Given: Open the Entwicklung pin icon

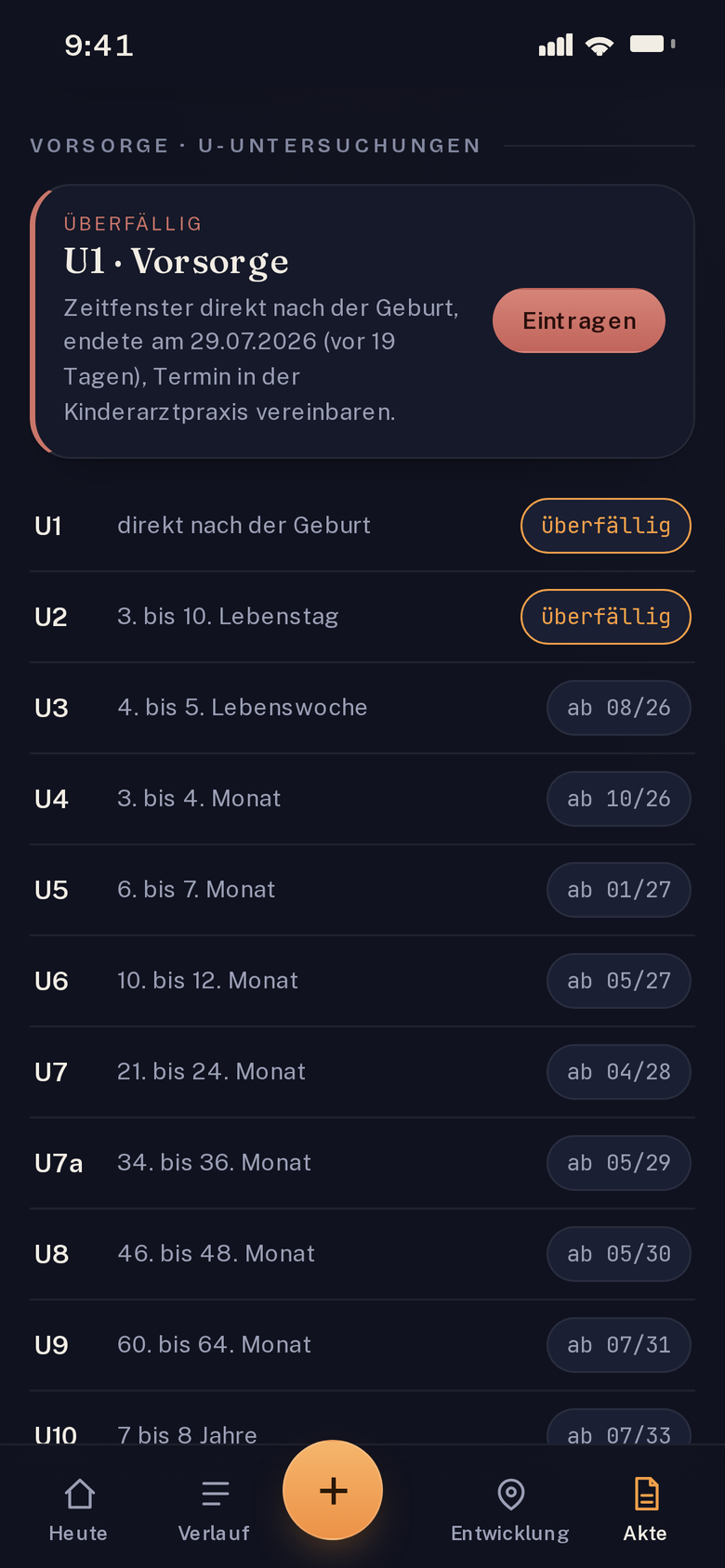Looking at the screenshot, I should [510, 1494].
